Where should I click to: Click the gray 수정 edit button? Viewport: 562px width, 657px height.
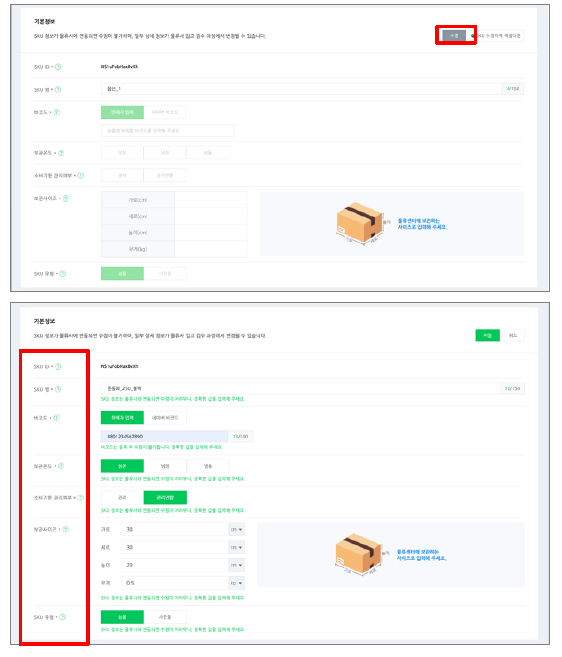(x=454, y=36)
